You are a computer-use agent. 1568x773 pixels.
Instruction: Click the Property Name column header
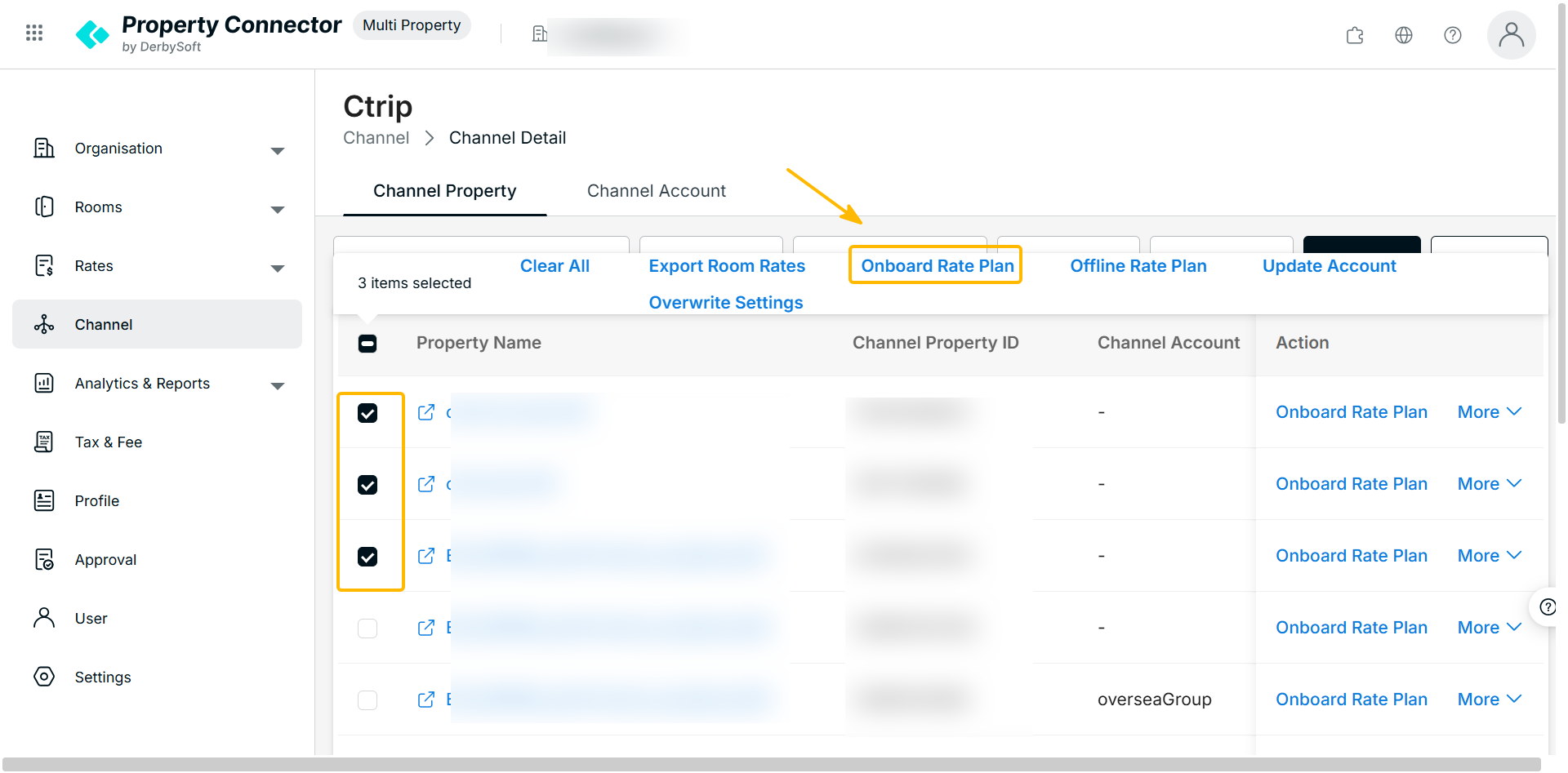tap(479, 343)
